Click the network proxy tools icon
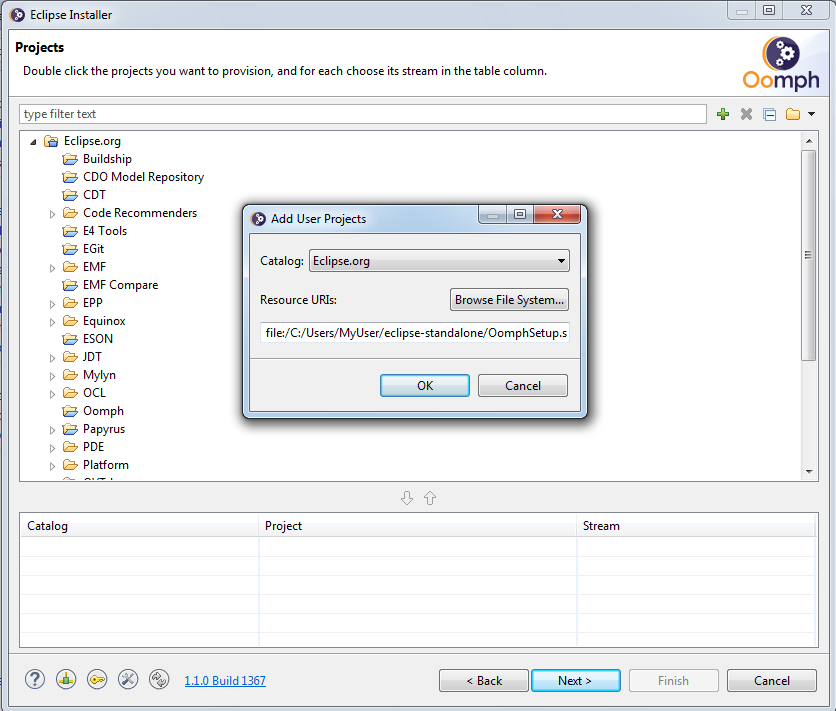Screen dimensions: 836x711 (x=128, y=680)
